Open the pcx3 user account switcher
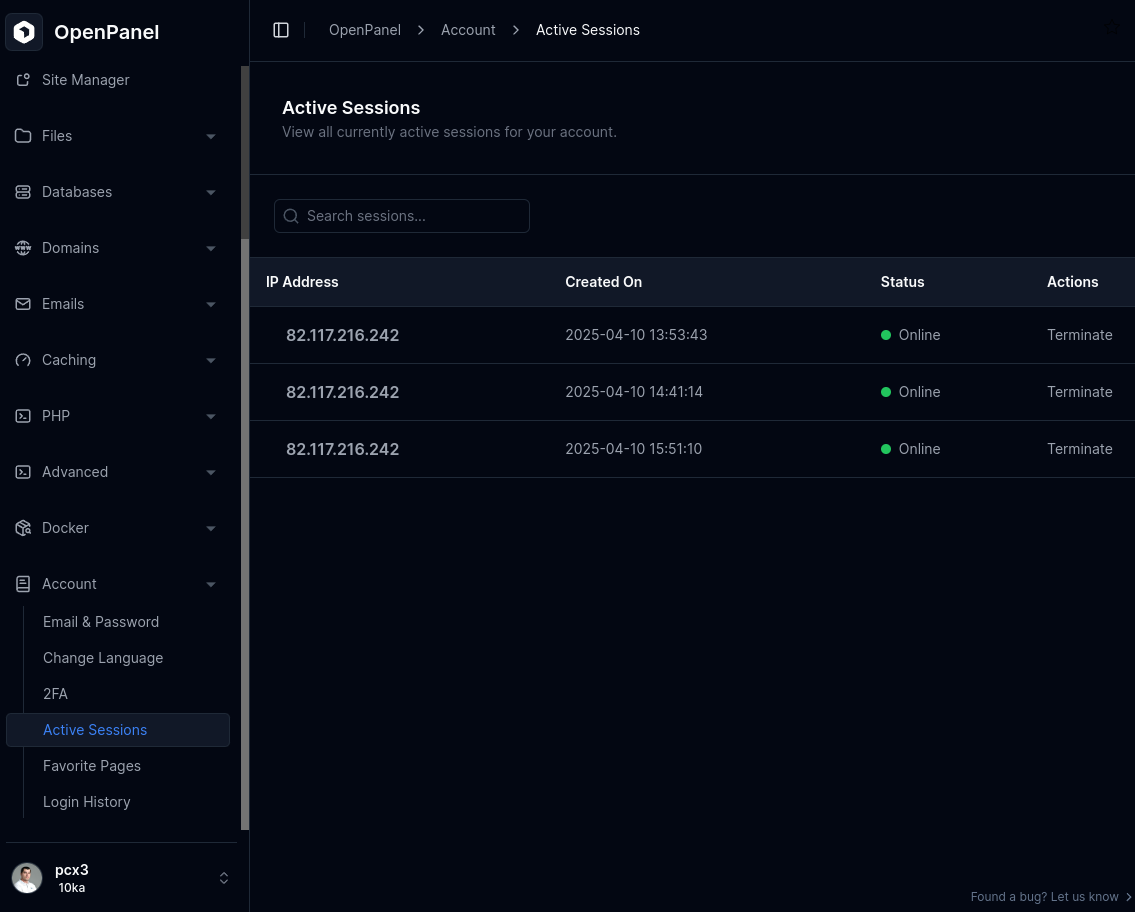Screen dimensions: 1135x912 point(120,878)
